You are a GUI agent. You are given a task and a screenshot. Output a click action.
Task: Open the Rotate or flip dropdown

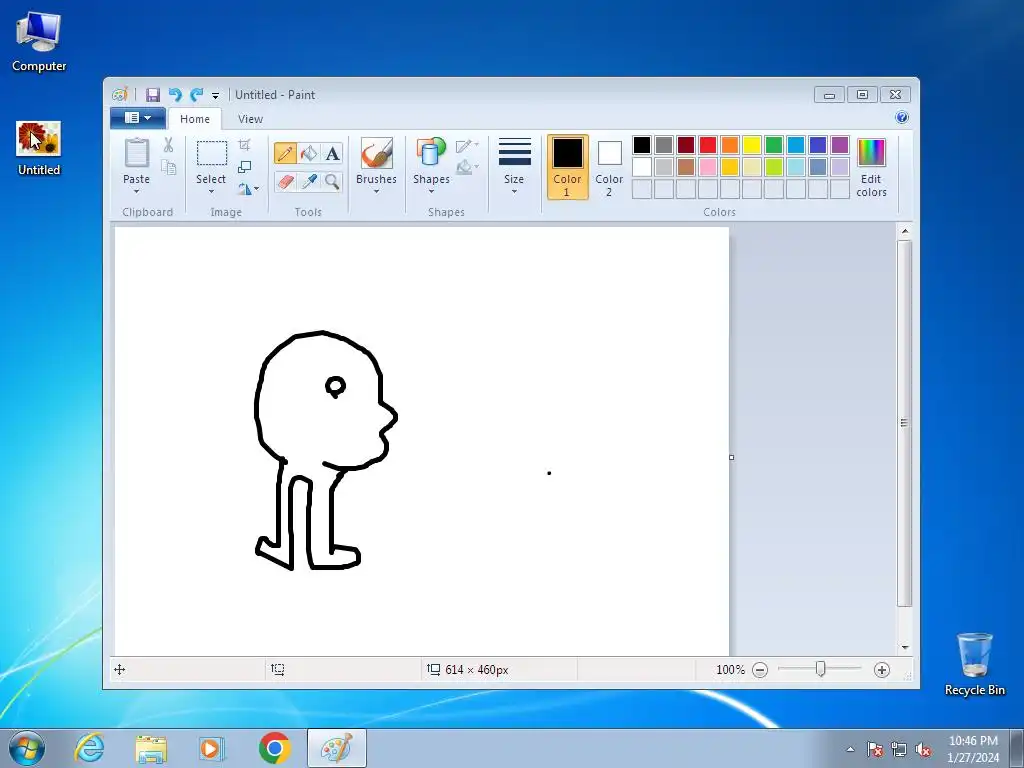pyautogui.click(x=248, y=189)
